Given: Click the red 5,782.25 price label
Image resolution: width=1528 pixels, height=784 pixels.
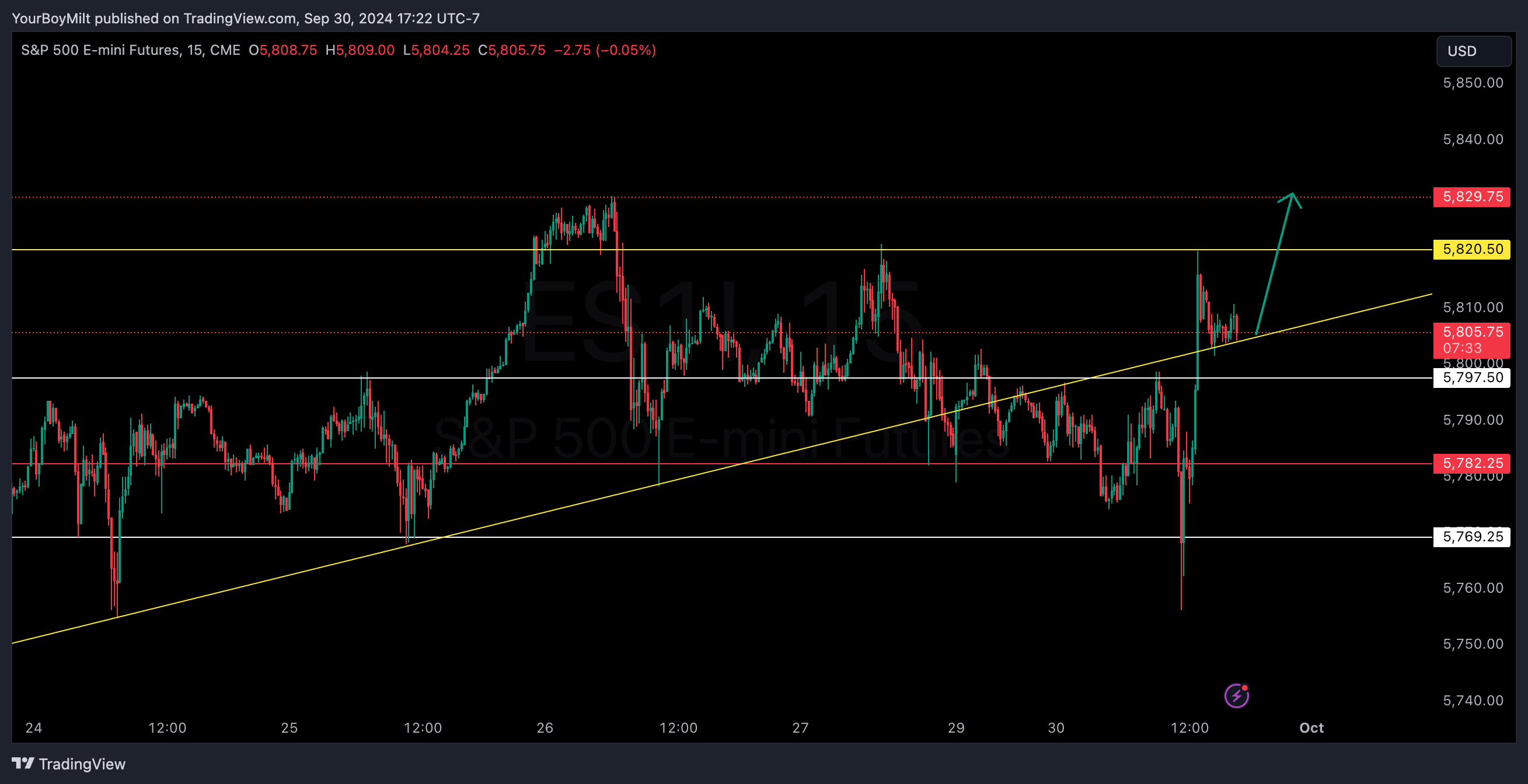Looking at the screenshot, I should (1471, 463).
